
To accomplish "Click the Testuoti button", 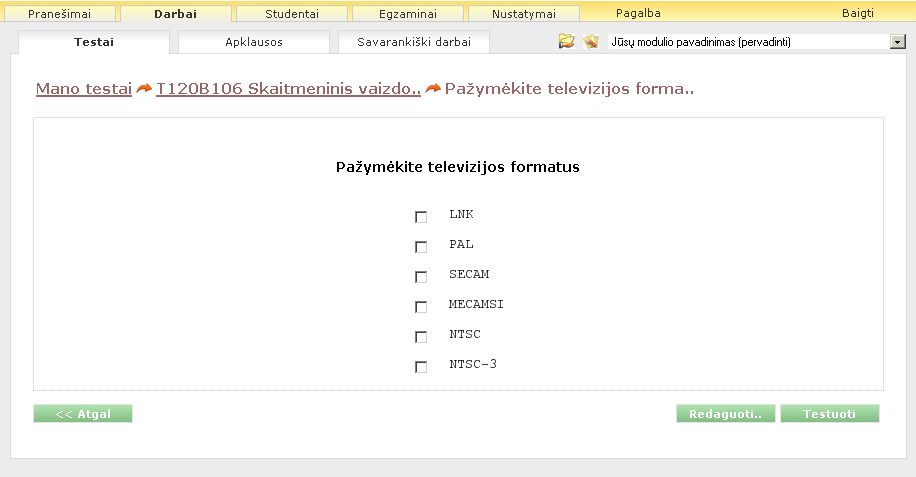I will point(830,413).
